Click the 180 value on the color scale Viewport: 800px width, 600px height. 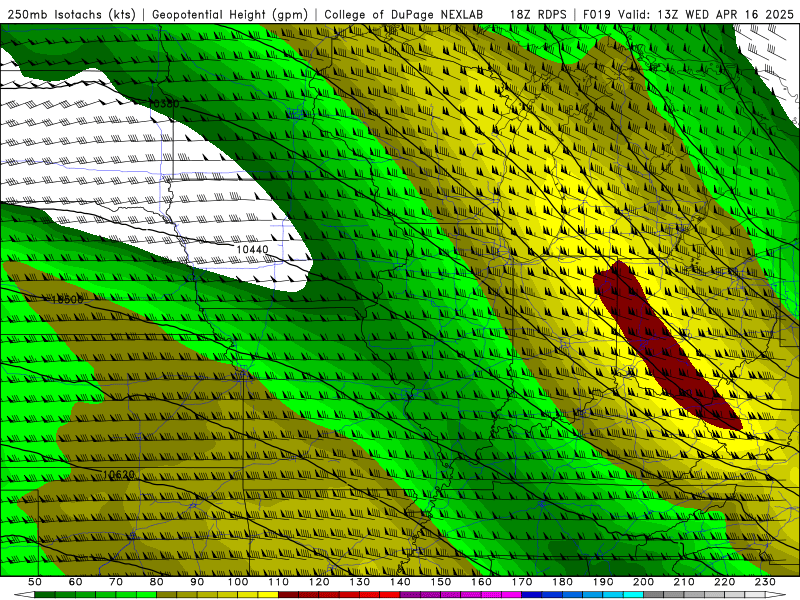tap(562, 582)
